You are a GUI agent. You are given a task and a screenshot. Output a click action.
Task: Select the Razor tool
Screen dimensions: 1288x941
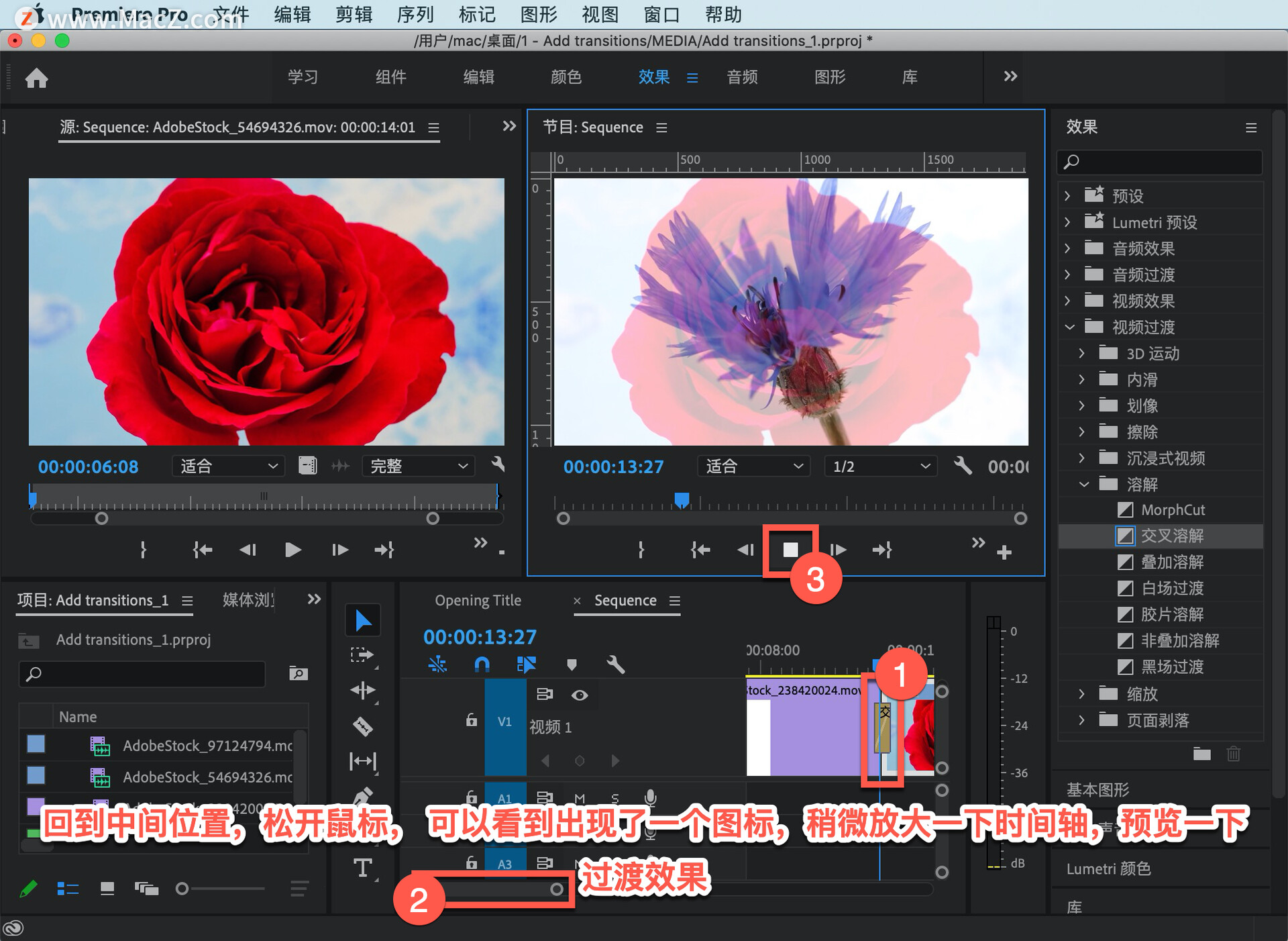pyautogui.click(x=362, y=726)
